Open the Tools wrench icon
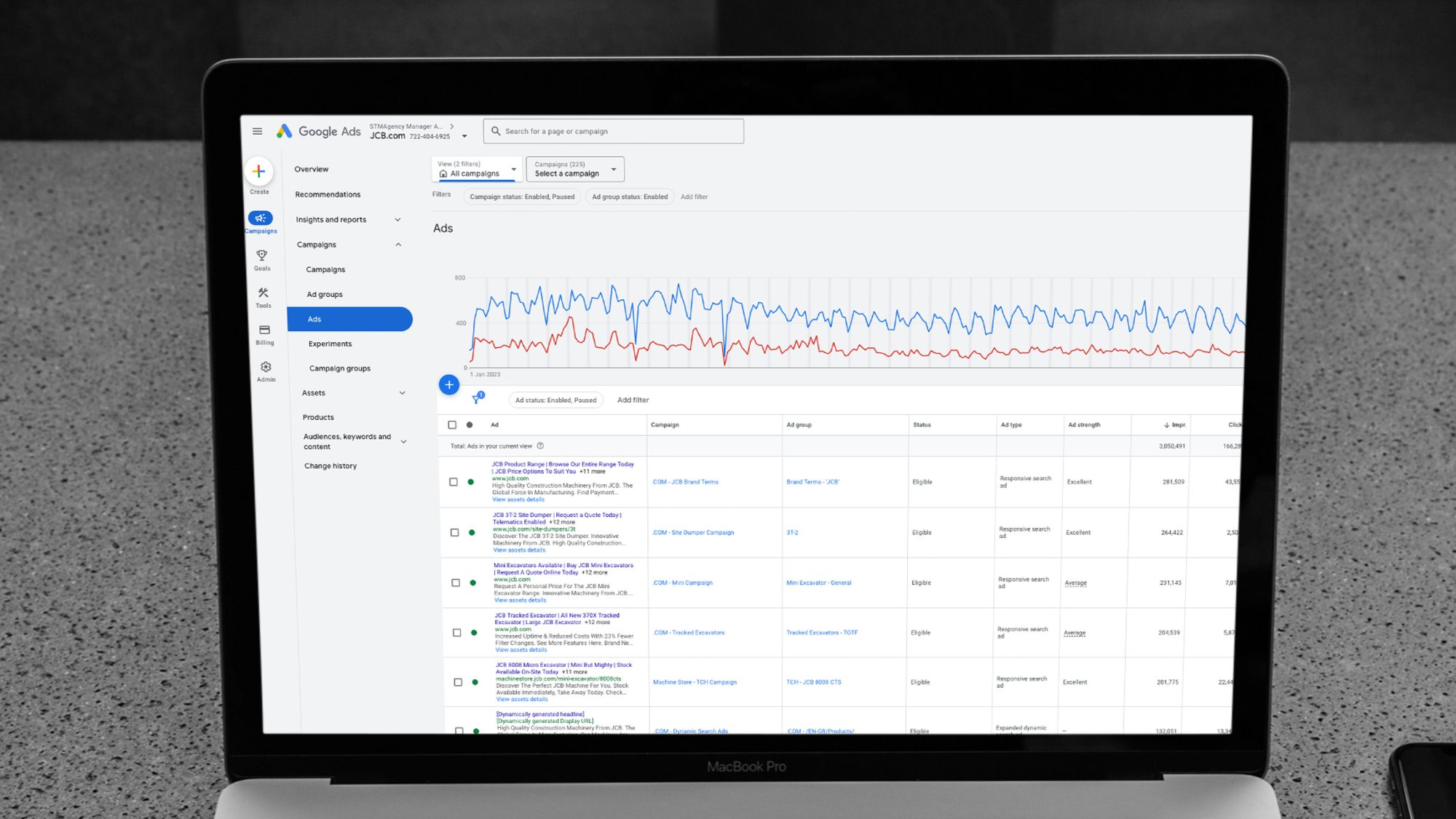 tap(264, 293)
